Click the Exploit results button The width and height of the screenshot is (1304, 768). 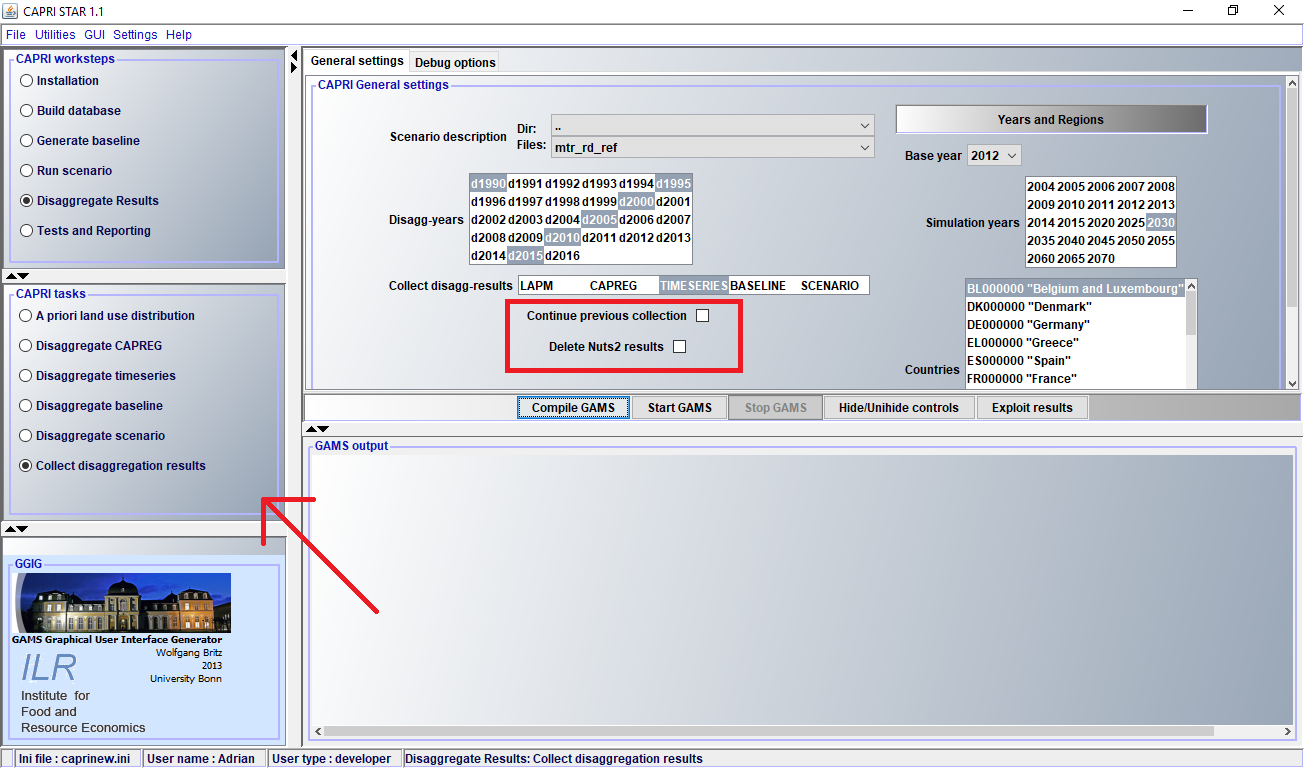coord(1031,408)
